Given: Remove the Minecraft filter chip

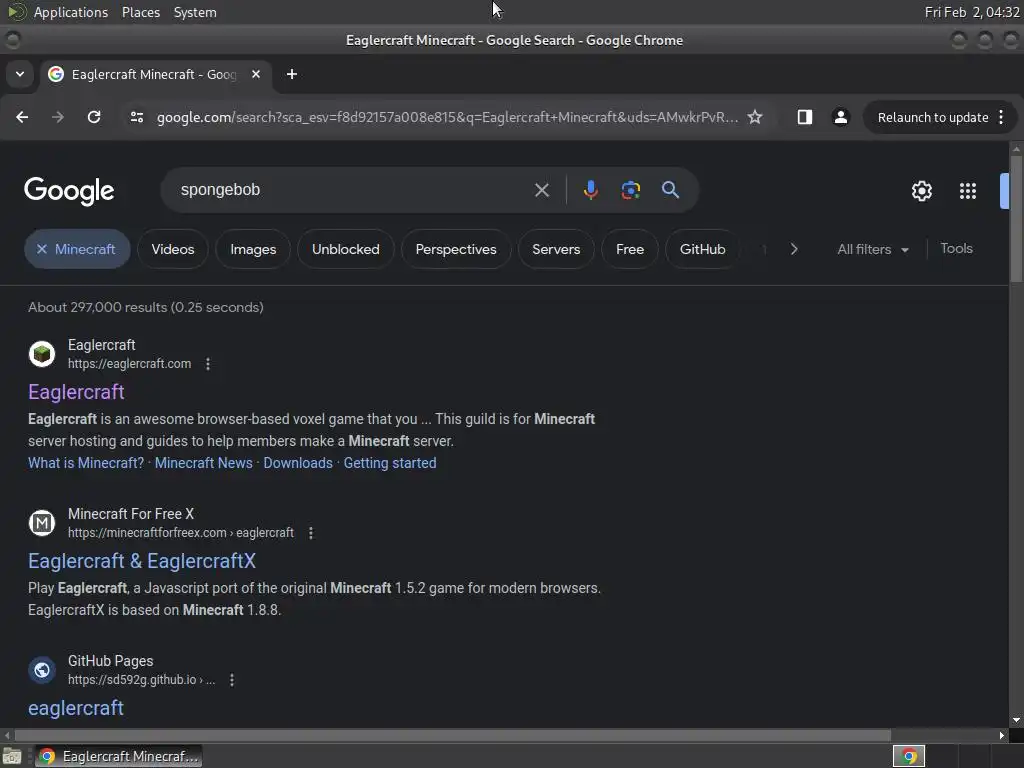Looking at the screenshot, I should (x=42, y=249).
